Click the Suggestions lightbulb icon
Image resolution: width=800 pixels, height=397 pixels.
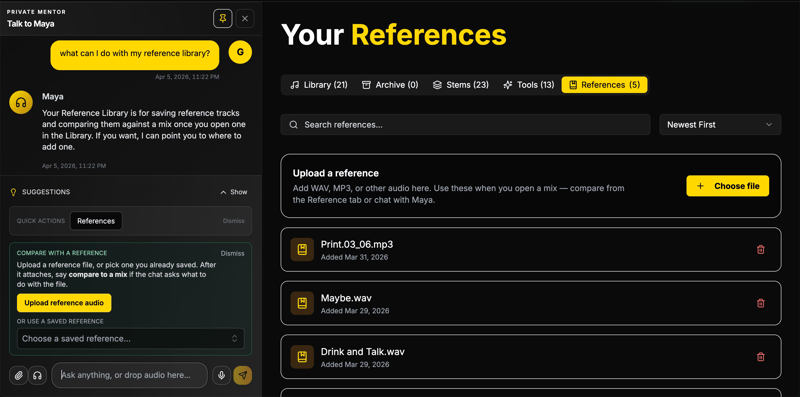click(x=14, y=192)
